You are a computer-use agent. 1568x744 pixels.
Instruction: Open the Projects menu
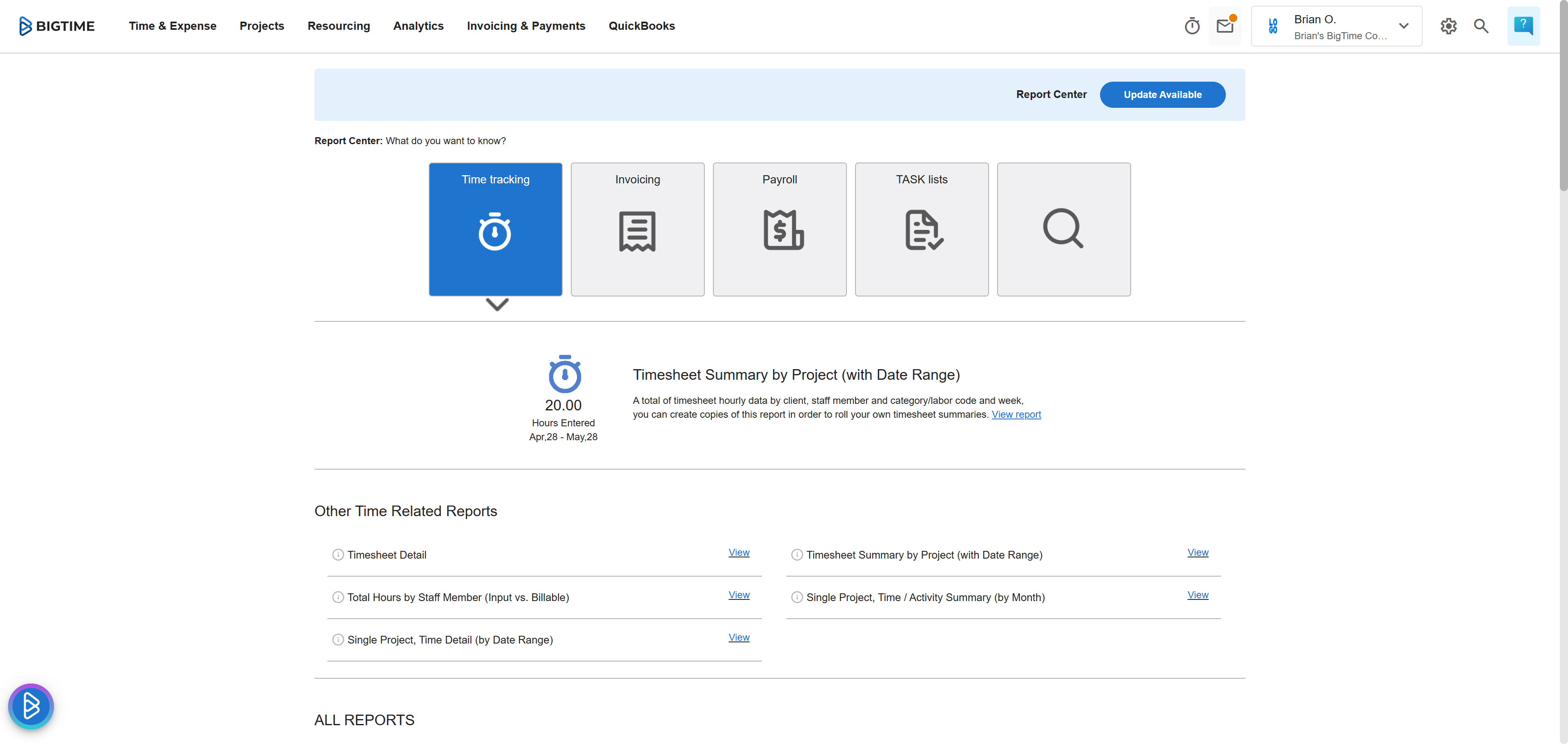[262, 26]
